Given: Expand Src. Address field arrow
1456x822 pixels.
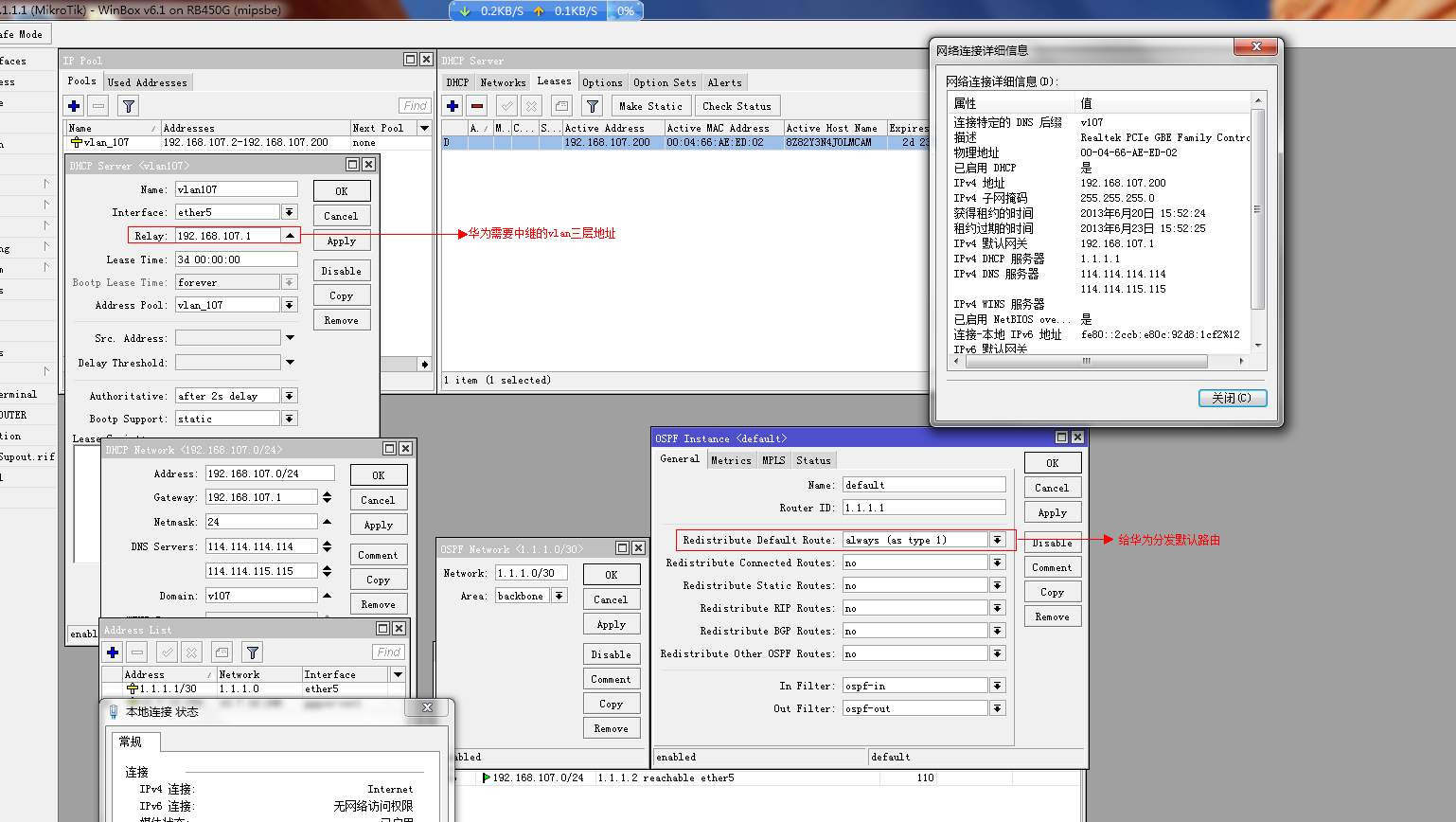Looking at the screenshot, I should (290, 338).
